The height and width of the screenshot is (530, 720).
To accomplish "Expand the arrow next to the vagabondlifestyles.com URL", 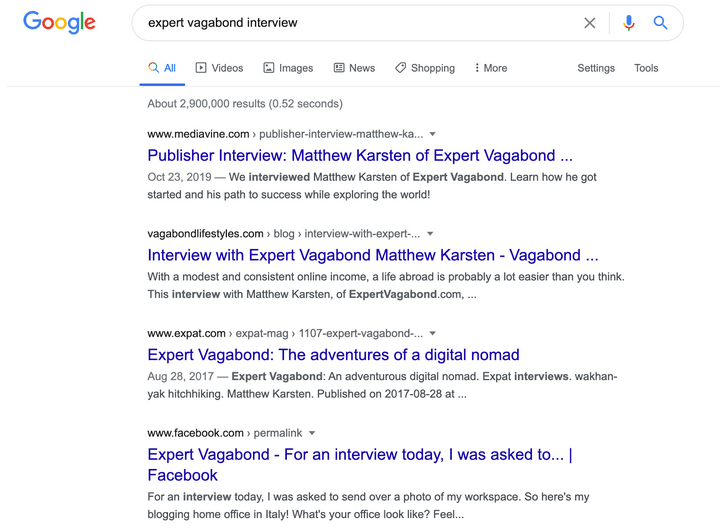I will click(x=430, y=234).
